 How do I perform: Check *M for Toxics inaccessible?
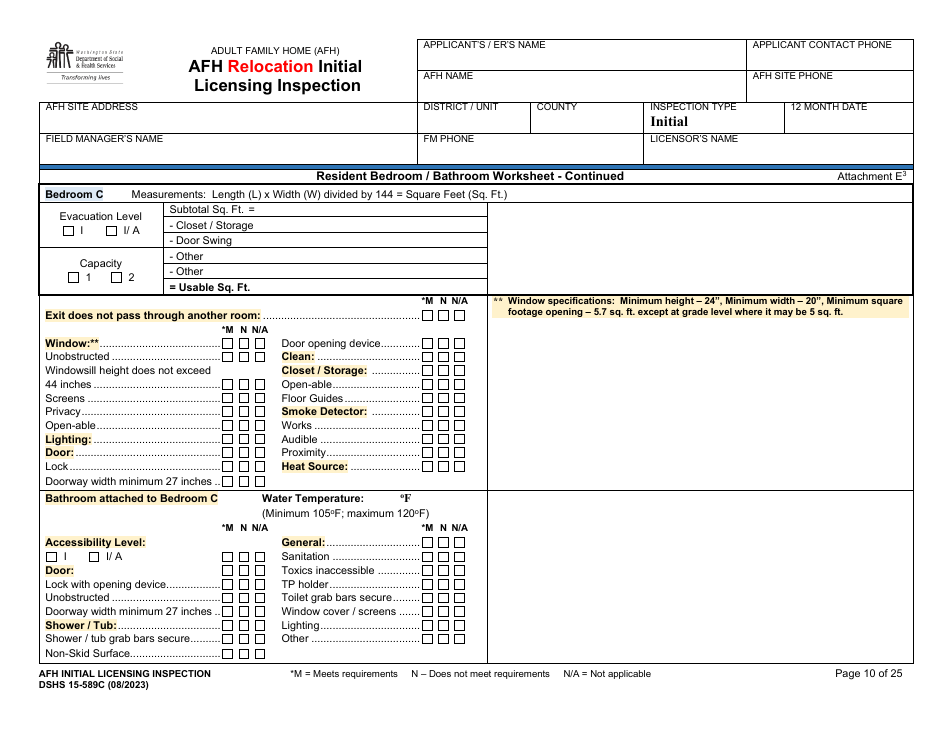pyautogui.click(x=428, y=570)
